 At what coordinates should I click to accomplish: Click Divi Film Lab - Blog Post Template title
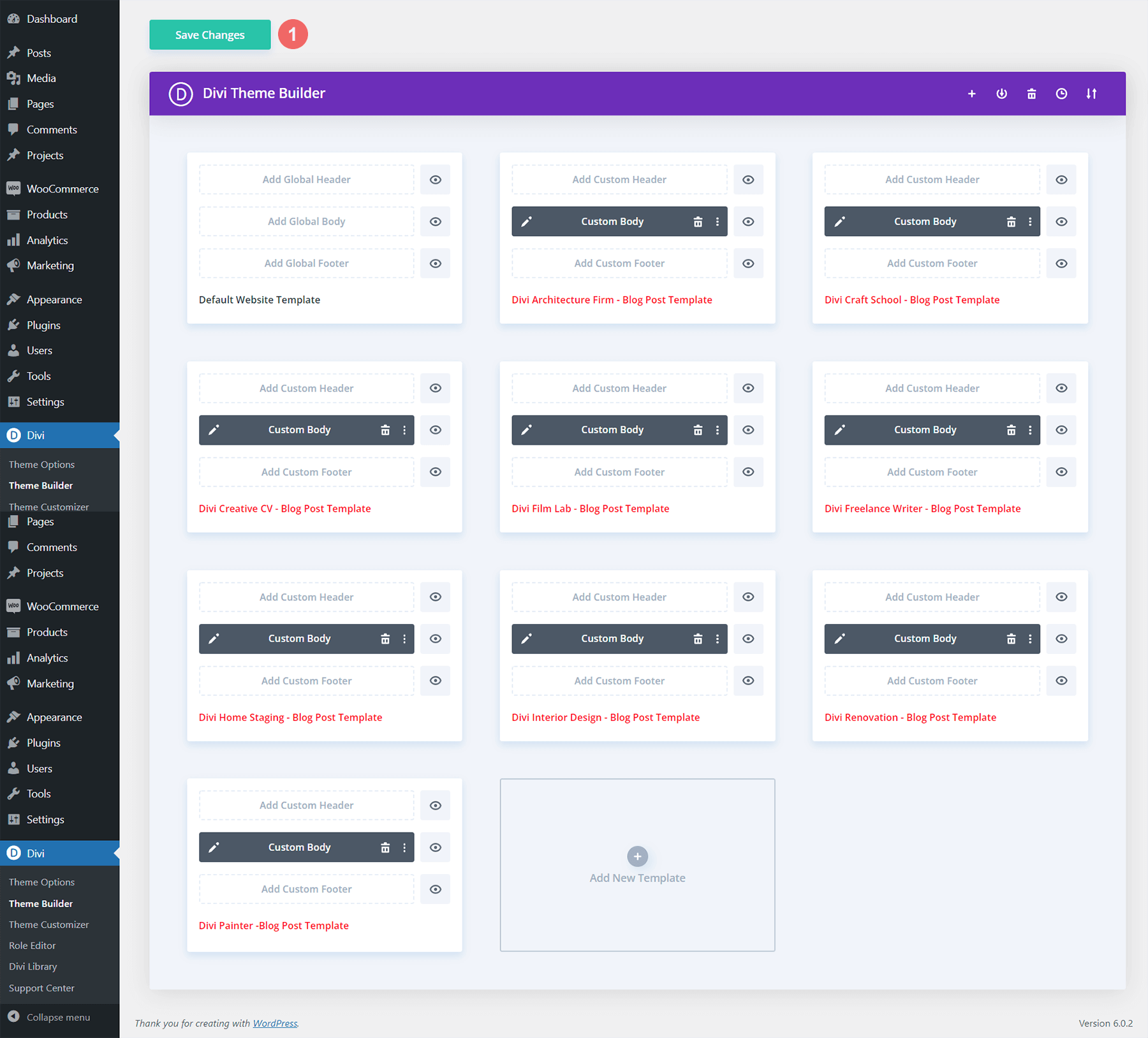pos(591,508)
